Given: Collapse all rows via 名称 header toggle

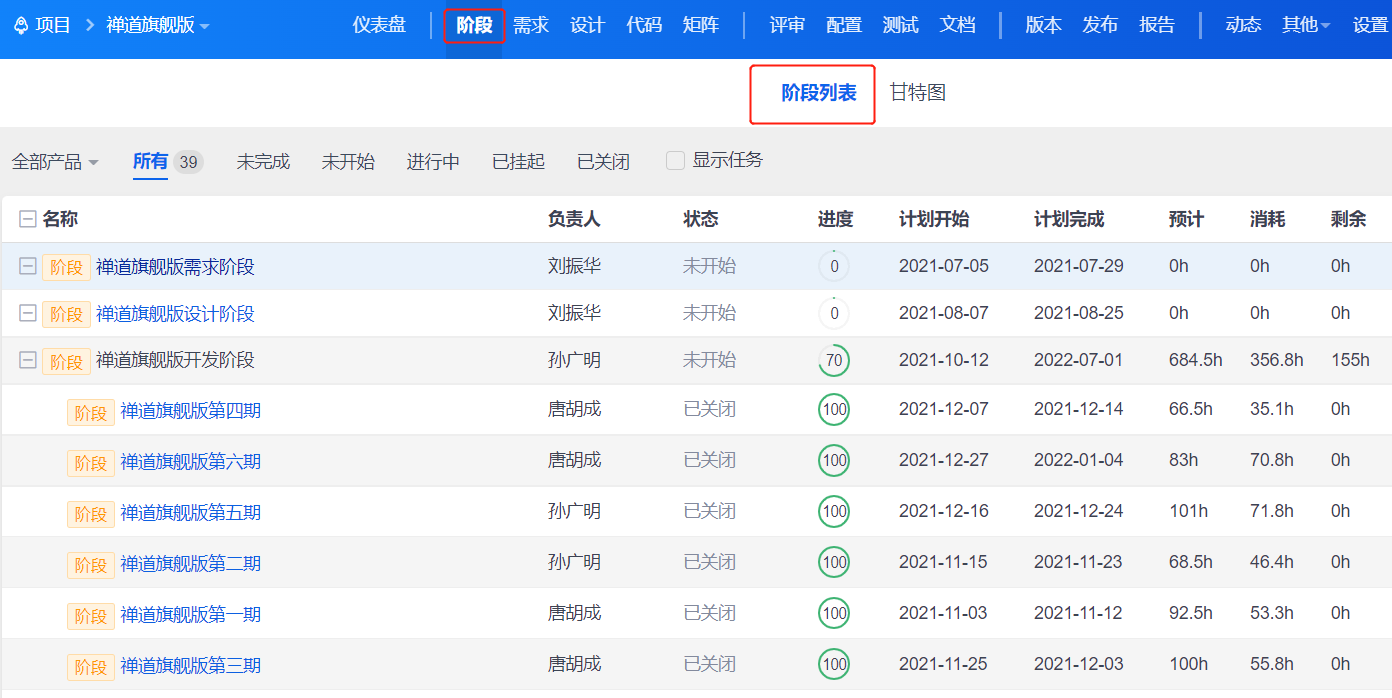Looking at the screenshot, I should pyautogui.click(x=28, y=220).
